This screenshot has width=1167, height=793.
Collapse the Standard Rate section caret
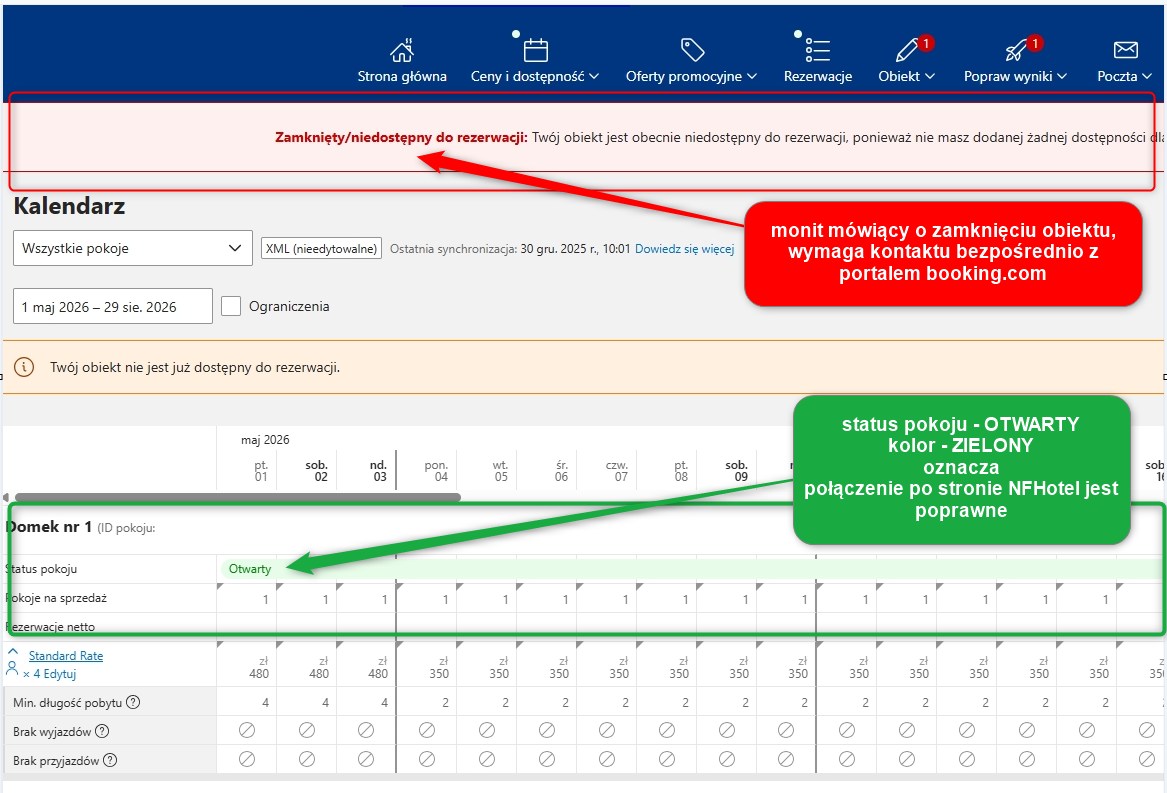pos(13,651)
